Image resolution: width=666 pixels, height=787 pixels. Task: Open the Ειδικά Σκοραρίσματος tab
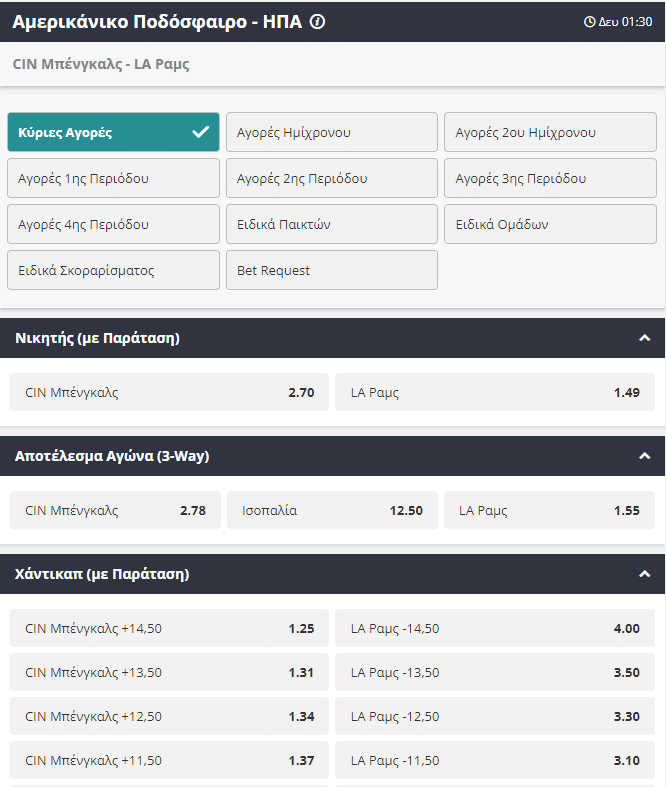[113, 270]
